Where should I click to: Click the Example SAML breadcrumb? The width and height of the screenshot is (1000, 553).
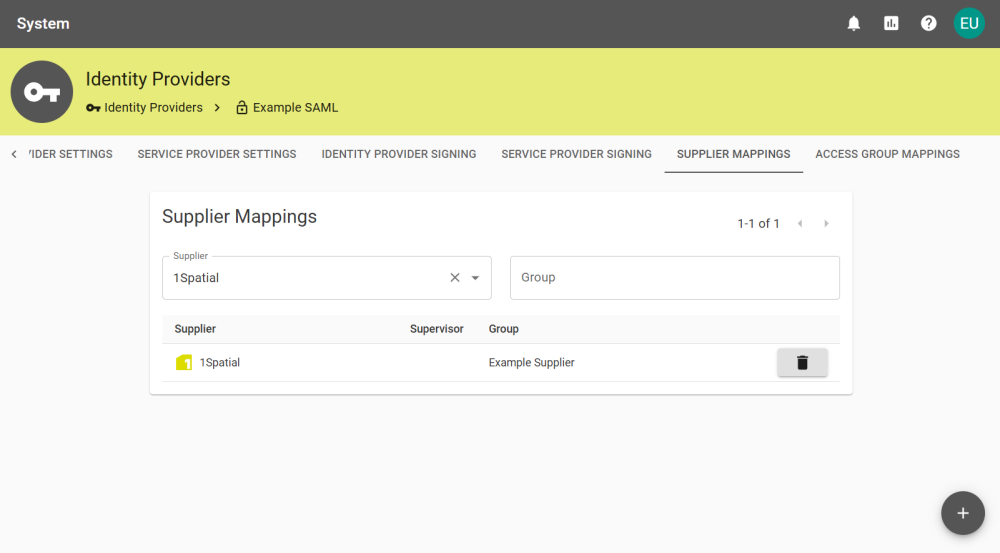(287, 108)
